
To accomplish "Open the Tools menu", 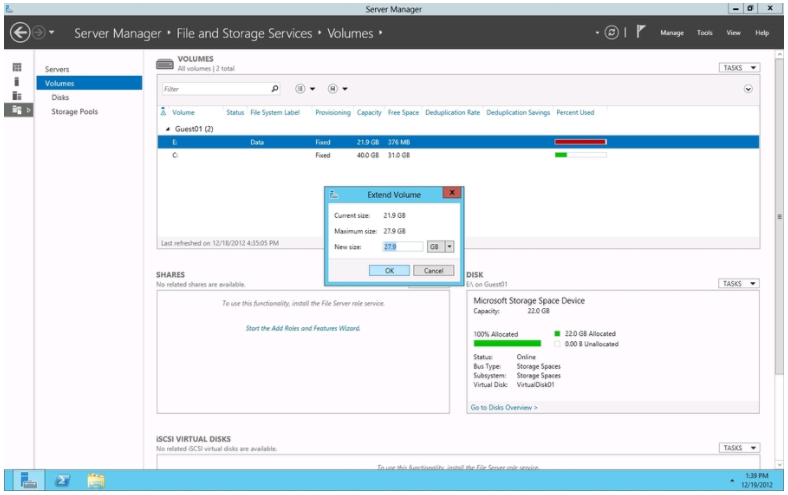I will click(705, 33).
